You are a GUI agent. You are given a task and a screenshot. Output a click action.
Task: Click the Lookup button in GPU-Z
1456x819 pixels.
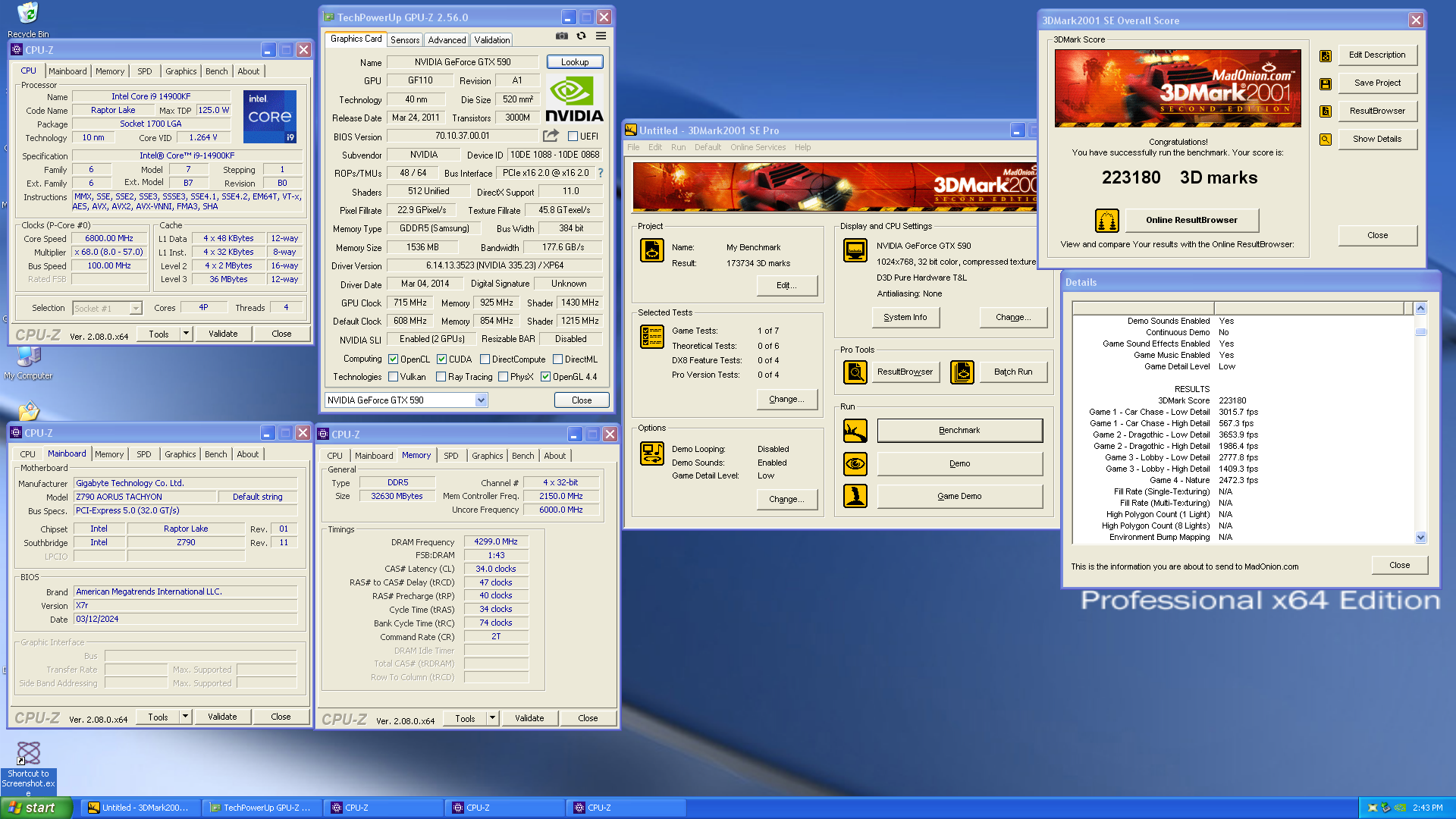(575, 62)
